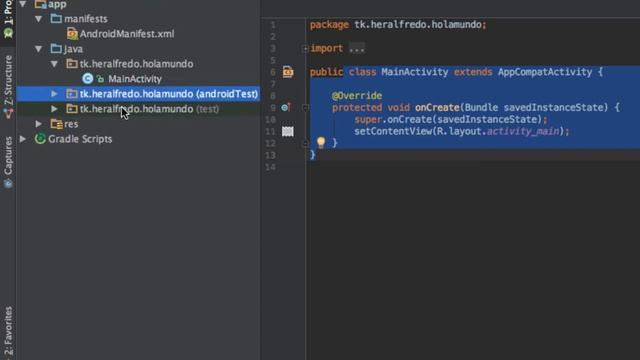
Task: Select the java row label
Action: (x=73, y=49)
